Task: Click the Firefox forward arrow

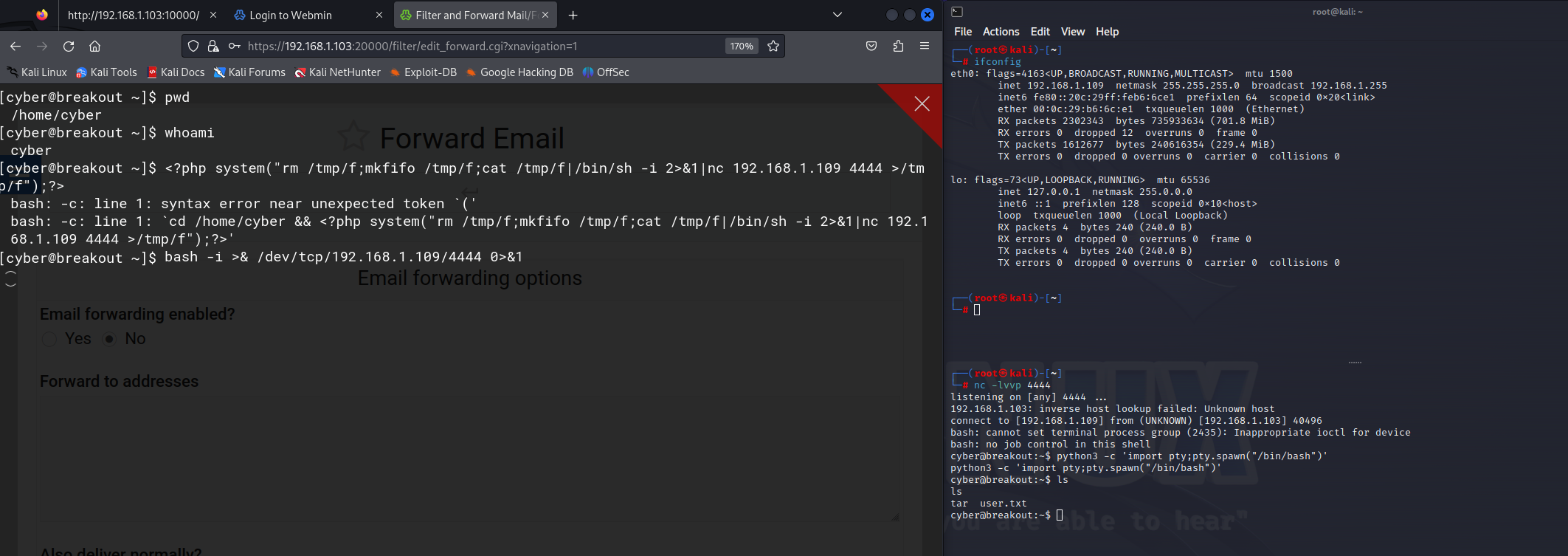Action: (42, 46)
